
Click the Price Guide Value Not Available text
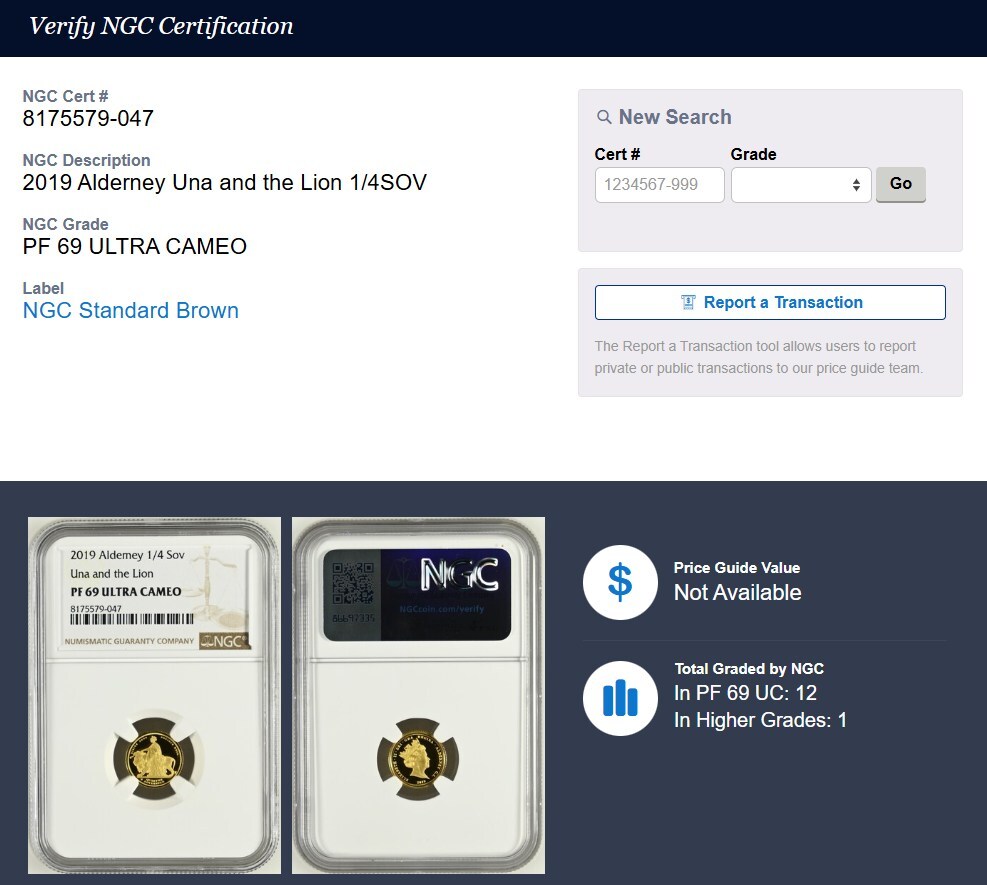tap(737, 592)
